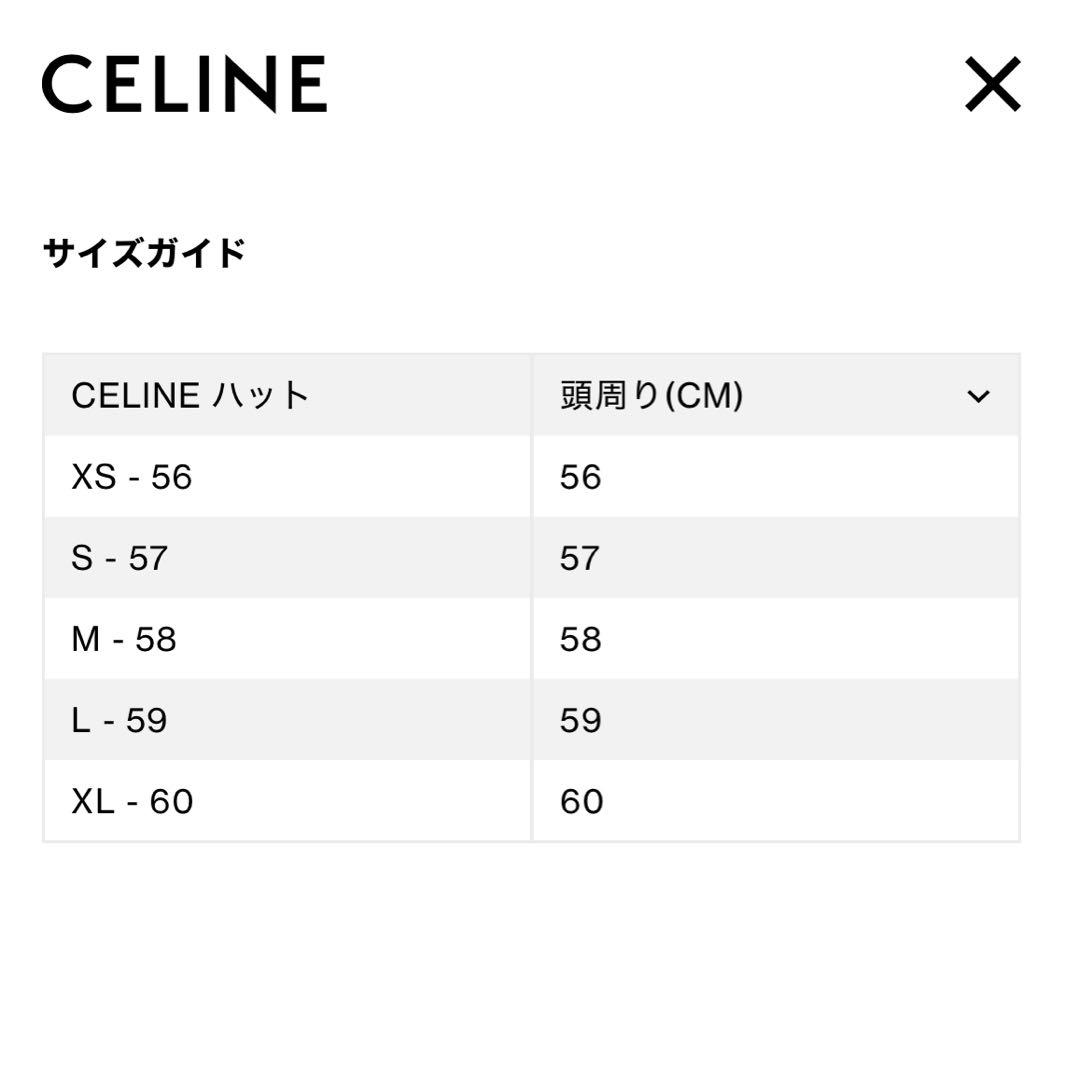Select the 58 head circumference cell
Screen dimensions: 1078x1080
578,639
